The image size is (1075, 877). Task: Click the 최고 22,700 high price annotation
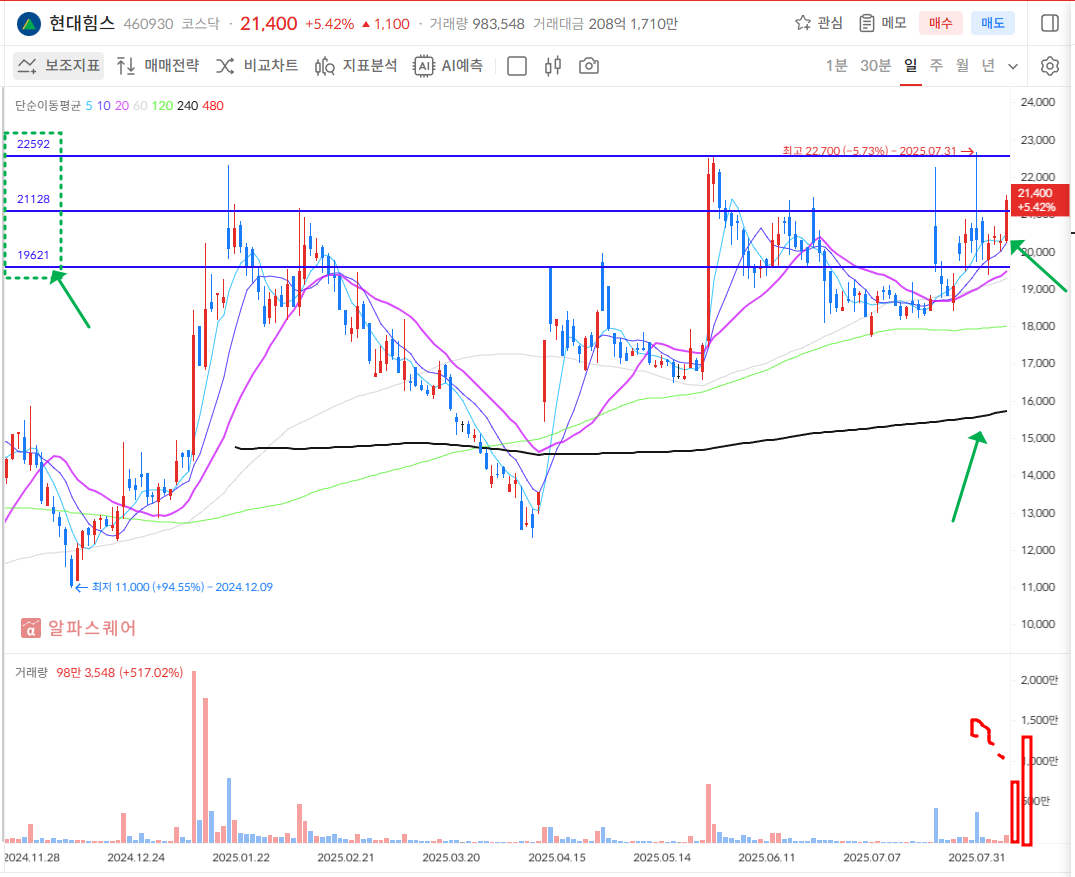click(x=878, y=151)
